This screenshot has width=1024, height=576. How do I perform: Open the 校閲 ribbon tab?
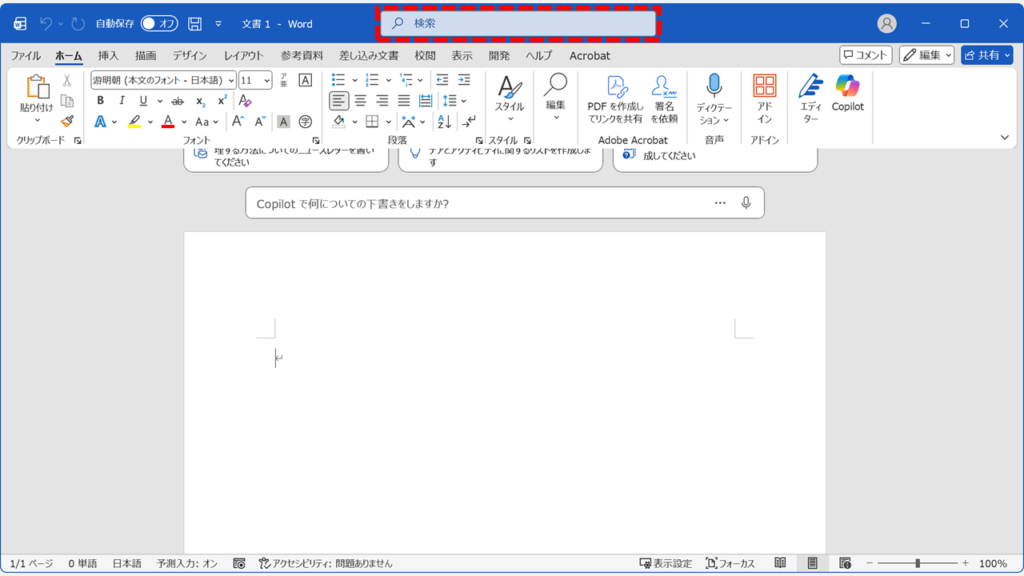(x=423, y=56)
